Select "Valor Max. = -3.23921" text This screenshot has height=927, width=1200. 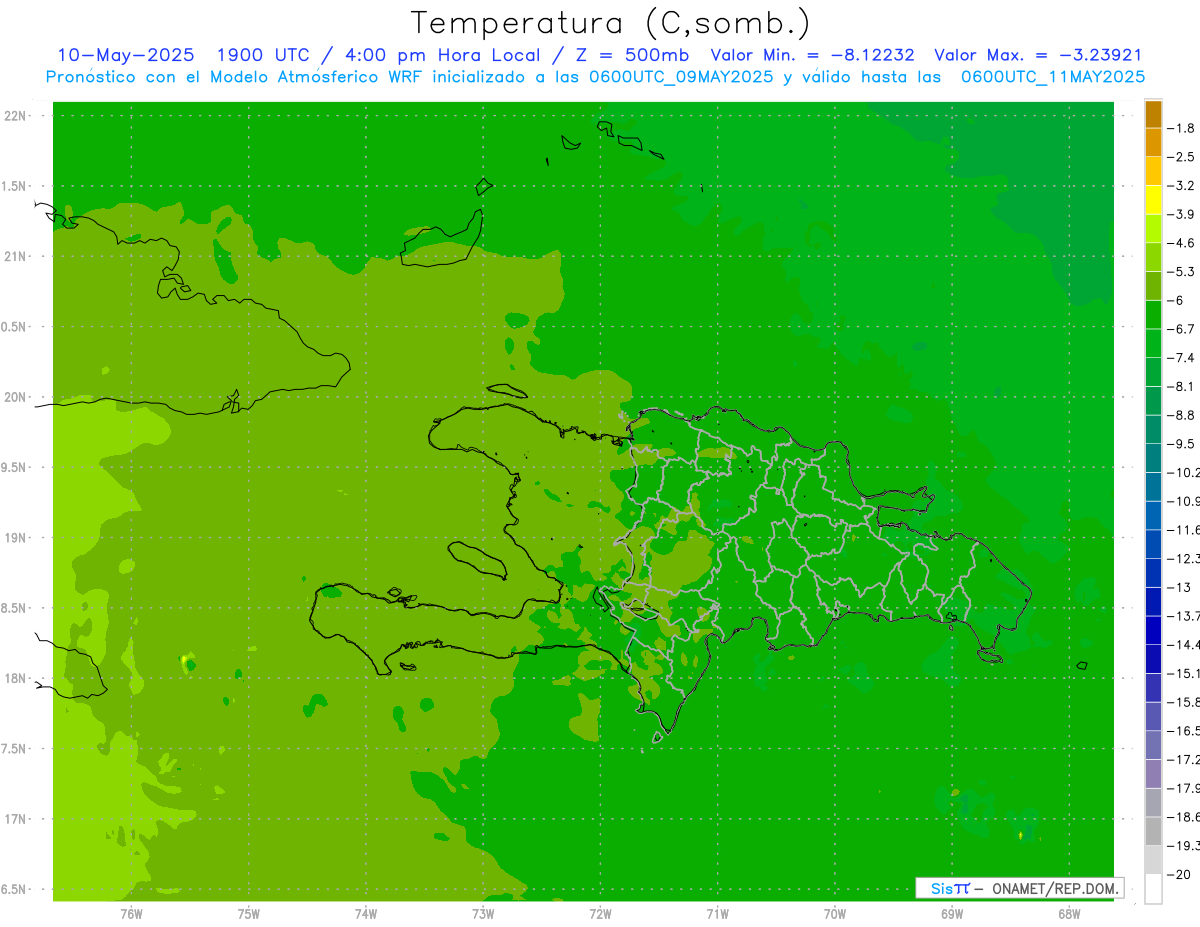[x=1038, y=55]
